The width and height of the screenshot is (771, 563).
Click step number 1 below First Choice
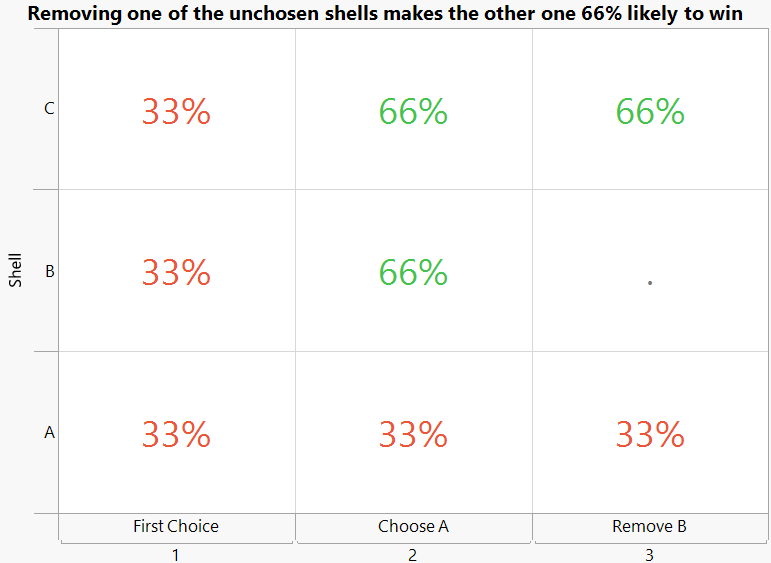click(176, 554)
